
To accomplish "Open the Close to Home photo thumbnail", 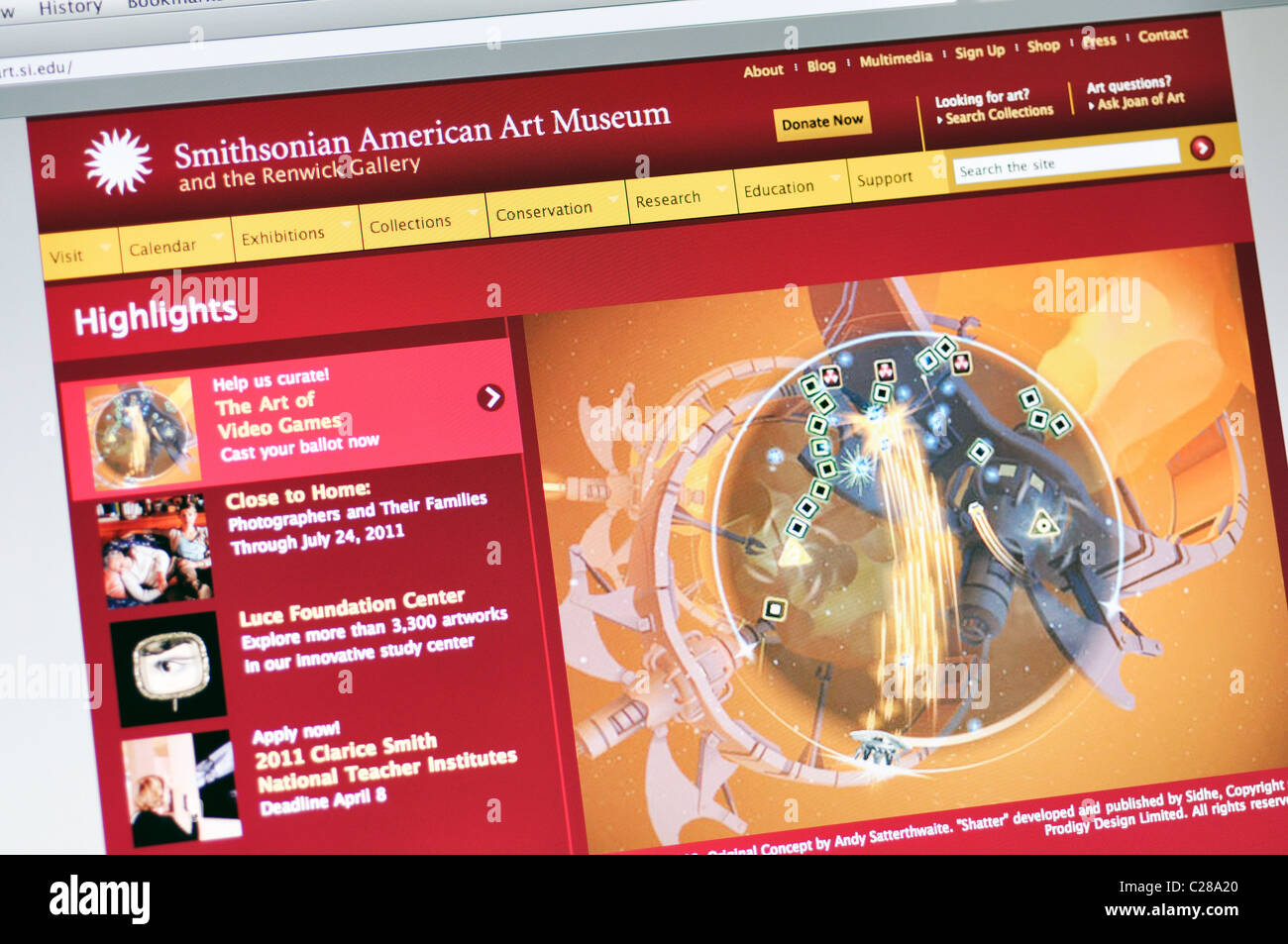I will (157, 551).
